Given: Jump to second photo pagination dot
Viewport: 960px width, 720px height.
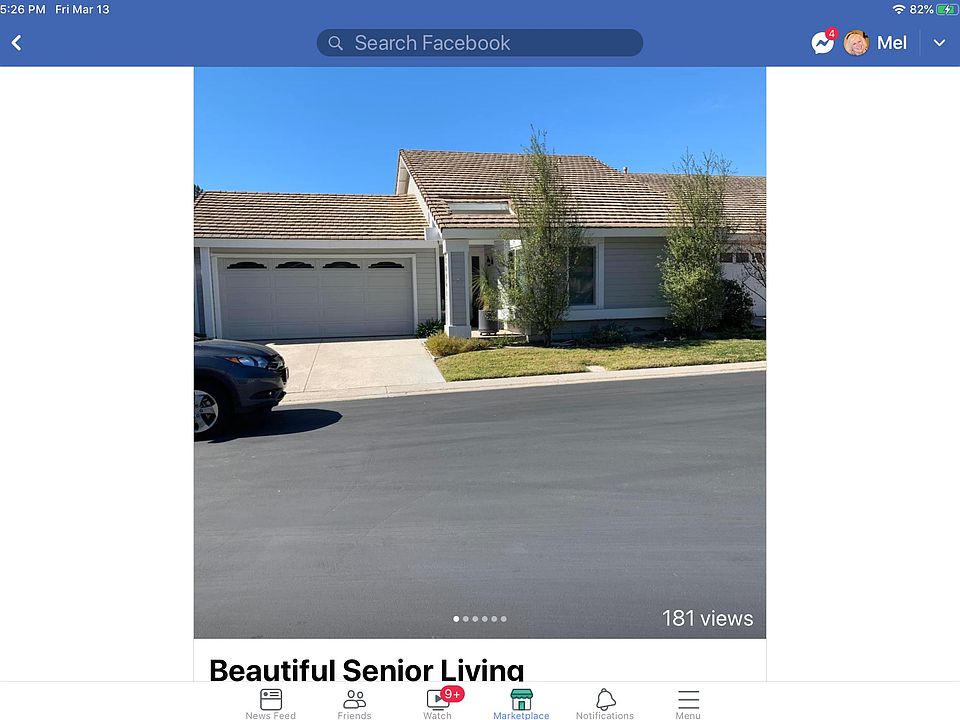Looking at the screenshot, I should [x=466, y=619].
